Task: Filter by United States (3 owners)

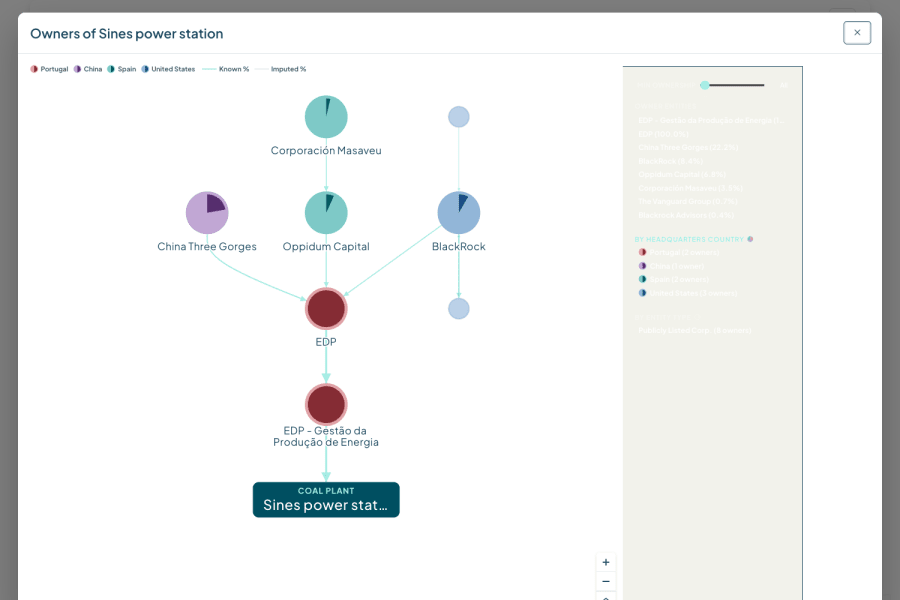Action: [x=688, y=293]
